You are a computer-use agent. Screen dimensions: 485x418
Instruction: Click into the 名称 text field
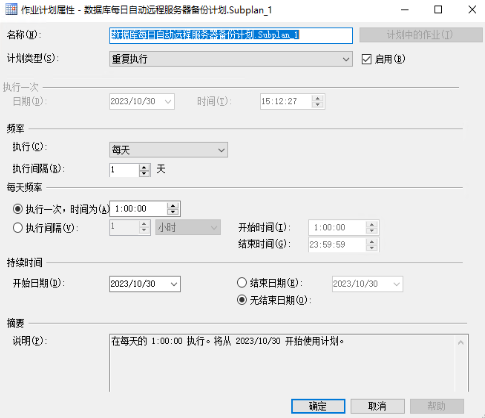tap(231, 35)
